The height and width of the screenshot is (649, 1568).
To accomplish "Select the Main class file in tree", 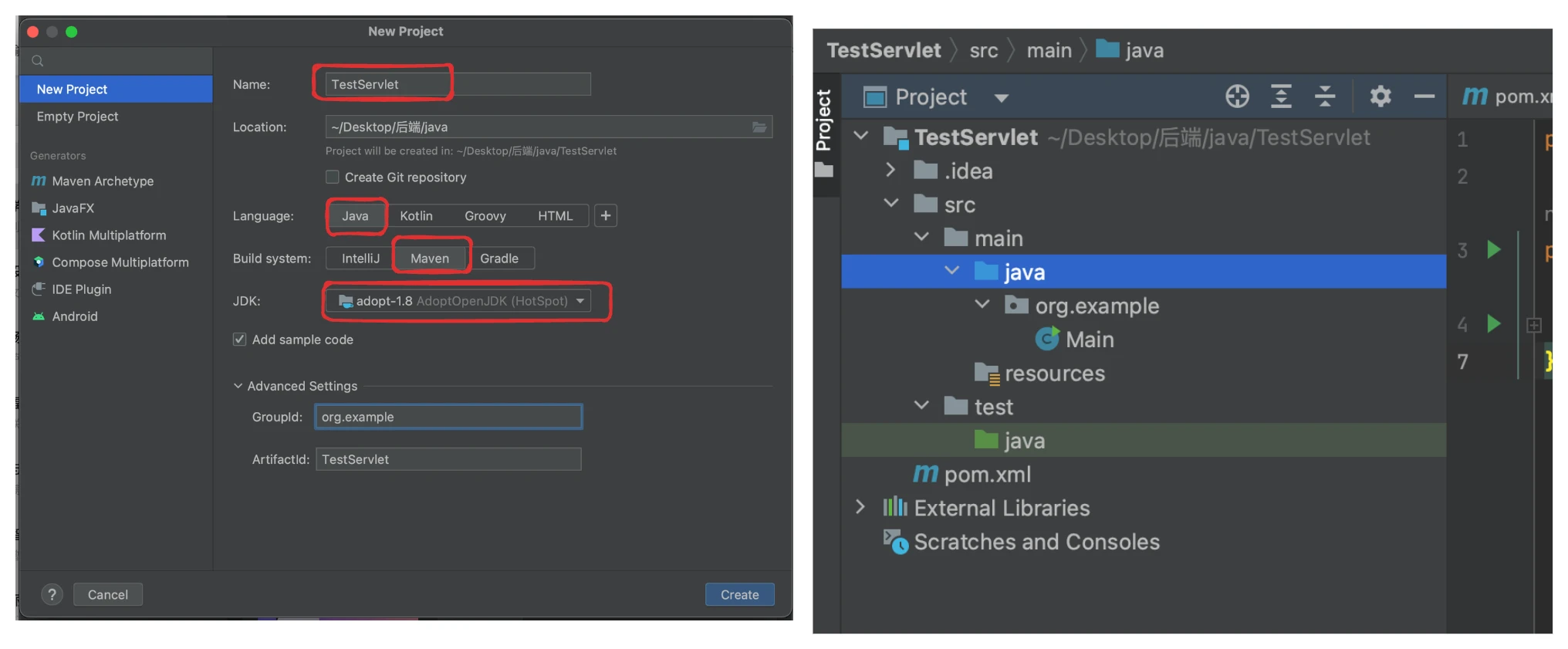I will coord(1075,339).
